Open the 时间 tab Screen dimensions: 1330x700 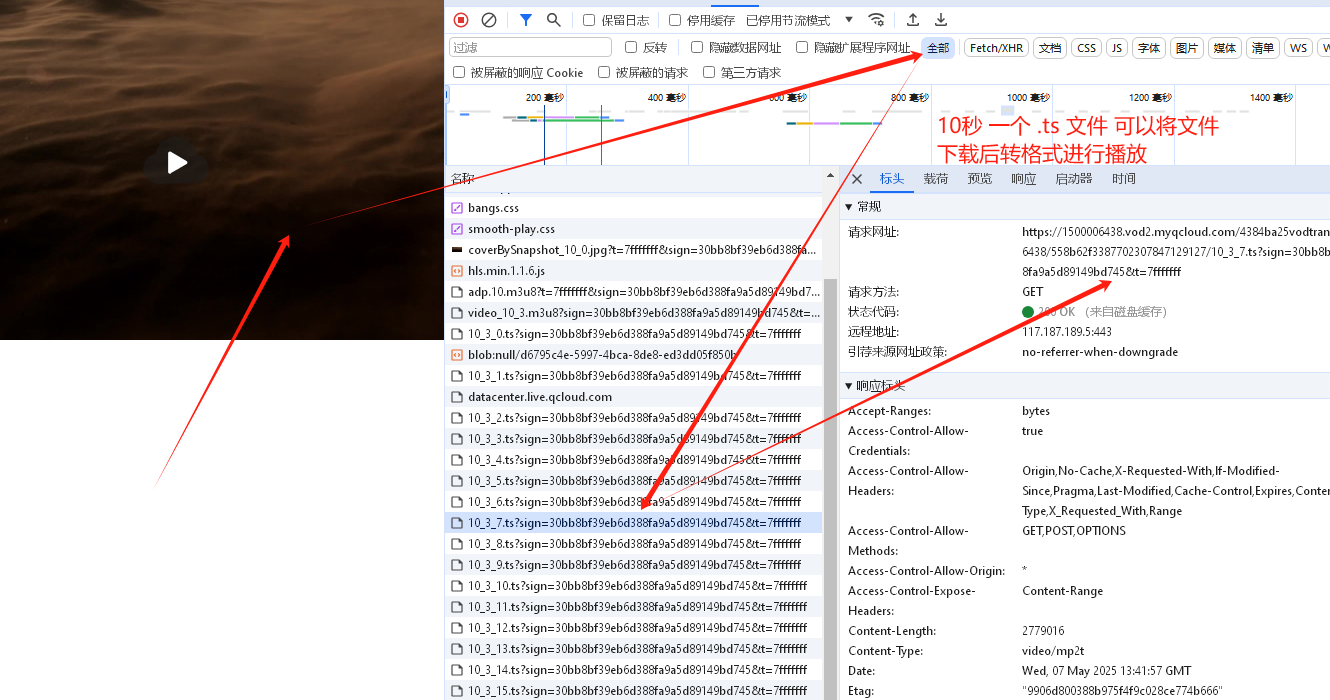coord(1124,179)
